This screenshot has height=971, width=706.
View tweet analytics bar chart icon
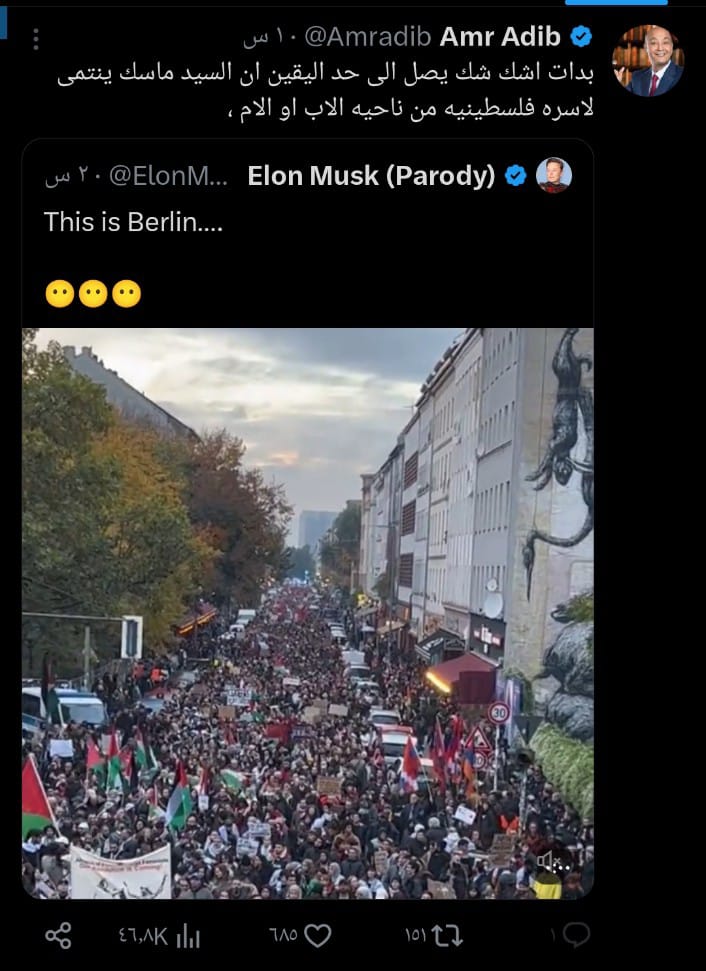[188, 936]
